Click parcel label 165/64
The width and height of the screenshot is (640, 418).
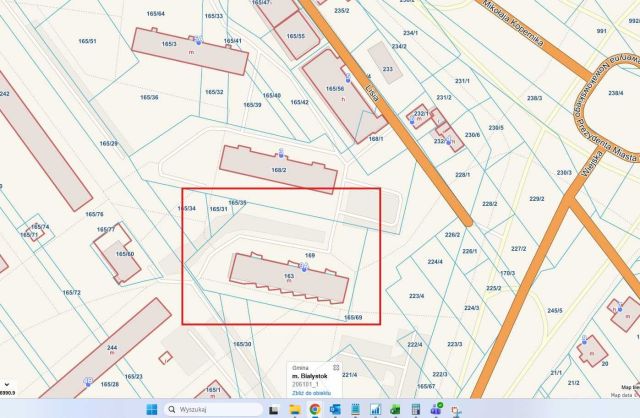[156, 14]
